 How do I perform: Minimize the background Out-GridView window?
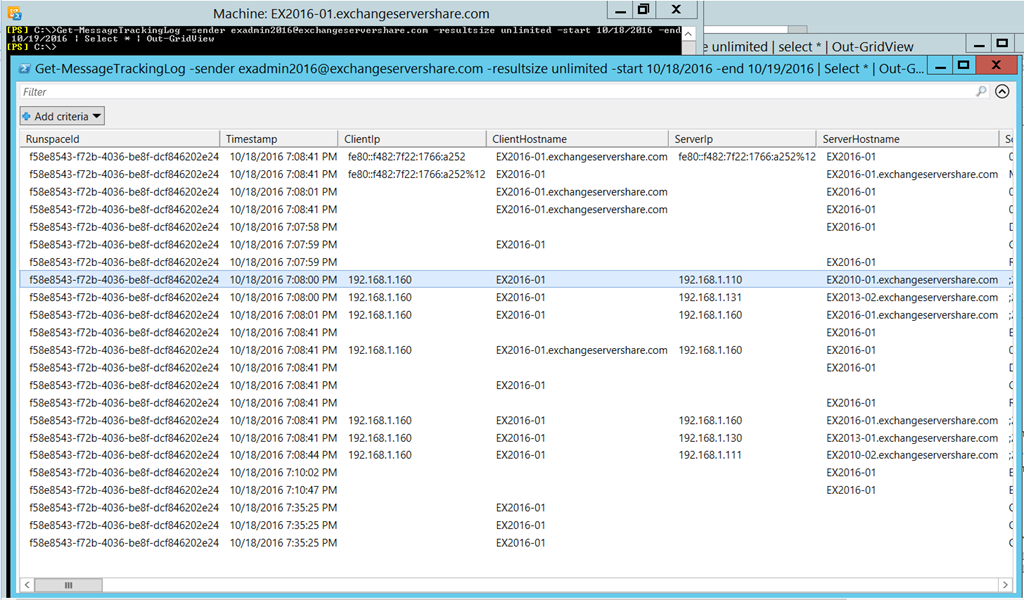[x=979, y=45]
